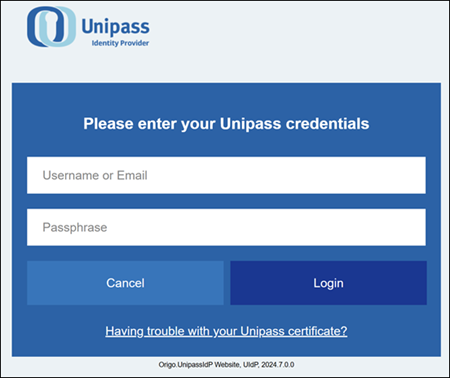Focus the Passphrase input field
The width and height of the screenshot is (450, 378).
pyautogui.click(x=226, y=227)
